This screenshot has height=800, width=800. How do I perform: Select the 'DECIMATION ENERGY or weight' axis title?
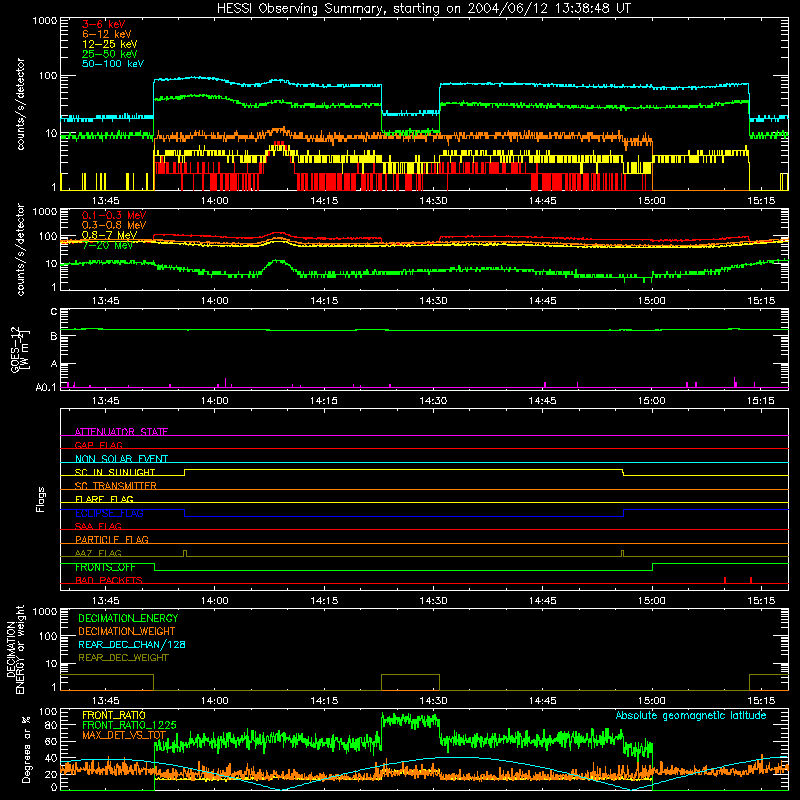[16, 650]
